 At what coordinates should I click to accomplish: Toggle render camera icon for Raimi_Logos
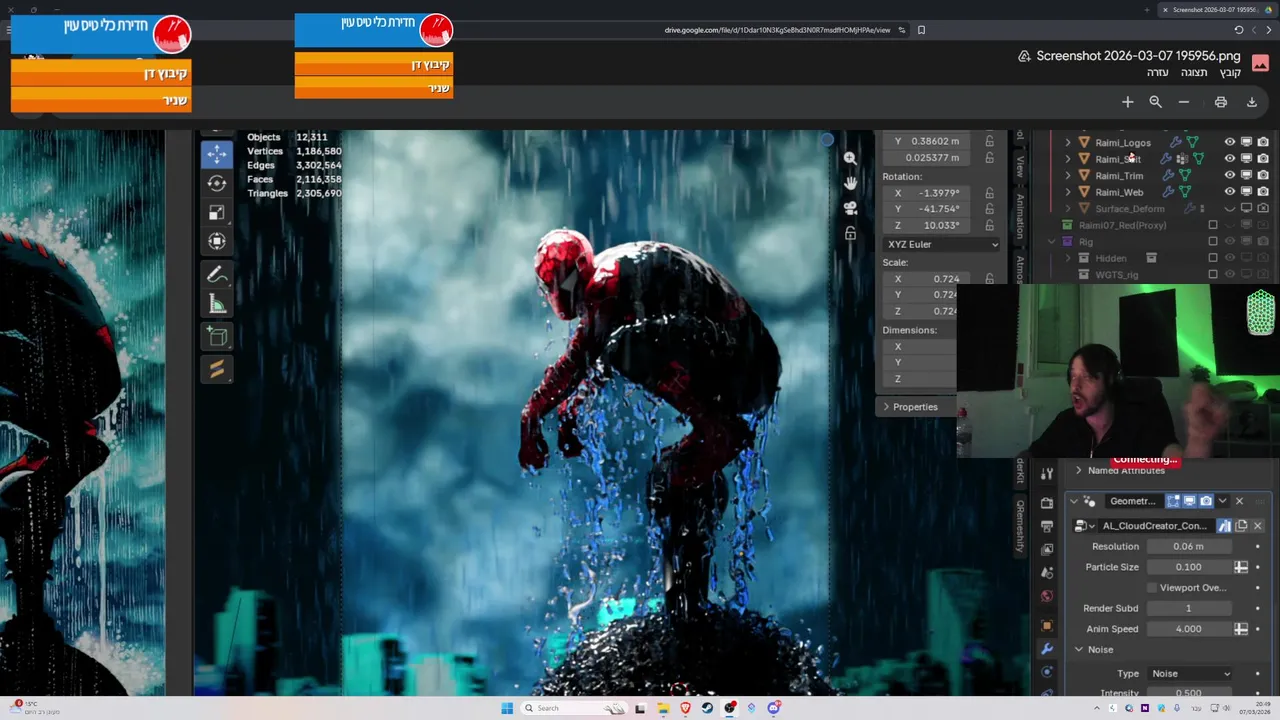1263,142
